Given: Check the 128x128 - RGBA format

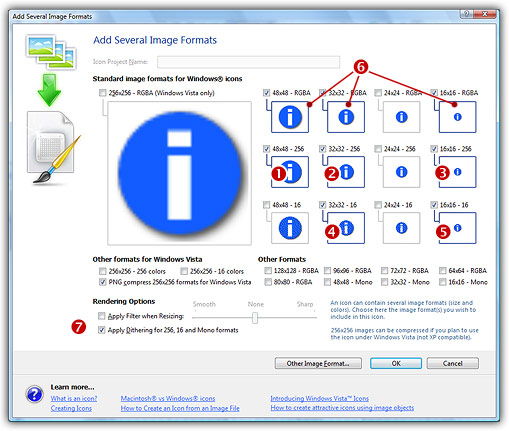Looking at the screenshot, I should [268, 270].
